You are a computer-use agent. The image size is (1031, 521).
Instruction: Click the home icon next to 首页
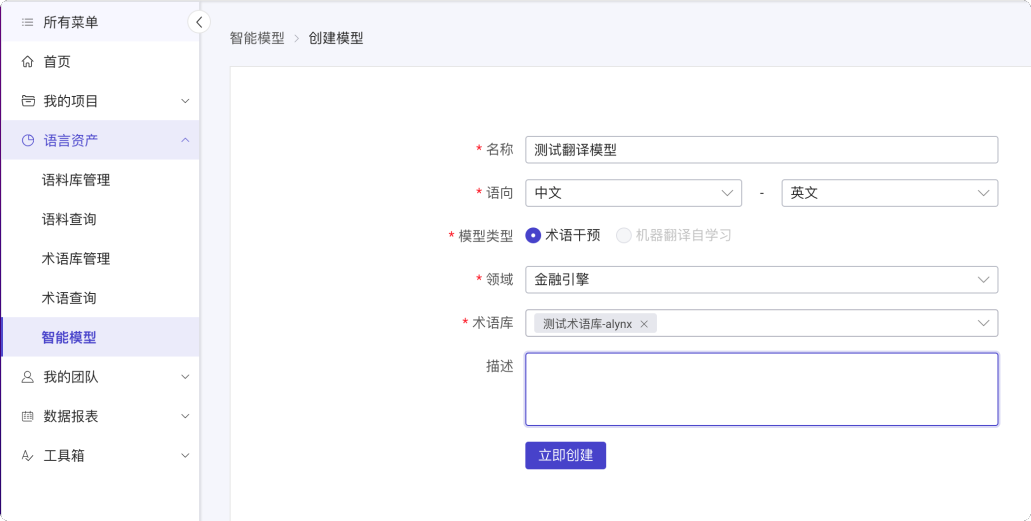28,62
